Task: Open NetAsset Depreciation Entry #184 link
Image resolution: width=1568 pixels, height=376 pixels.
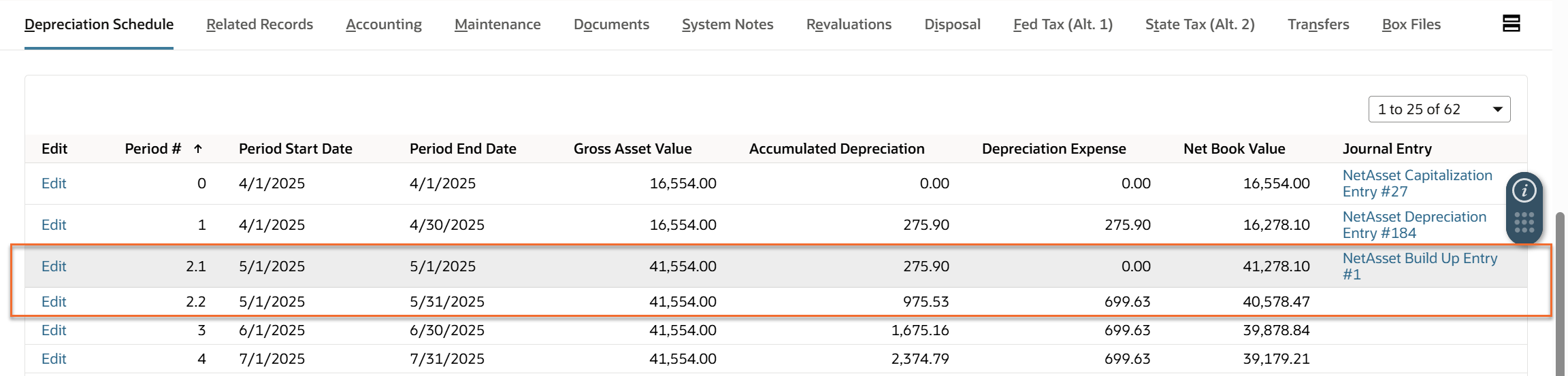Action: click(x=1414, y=225)
